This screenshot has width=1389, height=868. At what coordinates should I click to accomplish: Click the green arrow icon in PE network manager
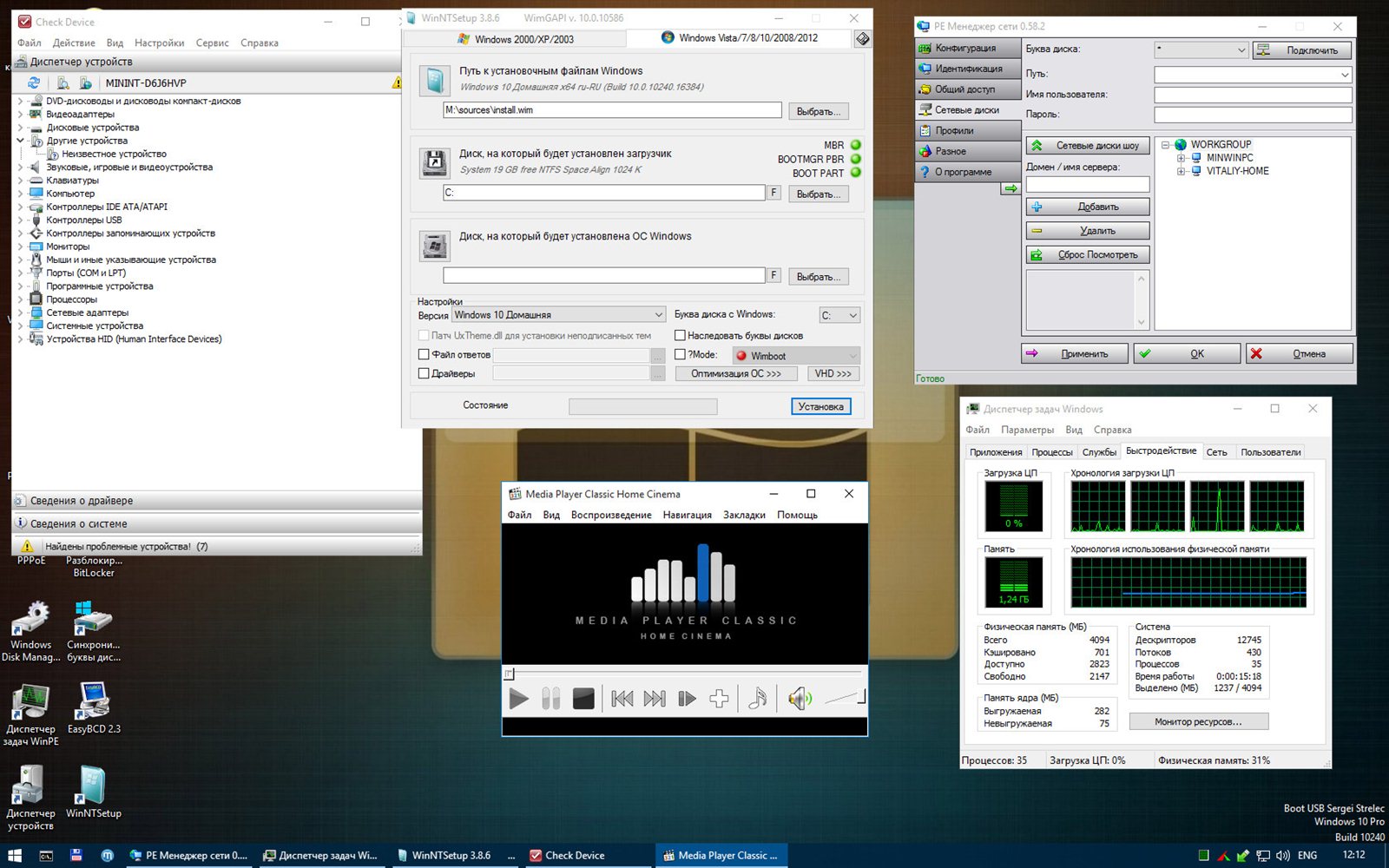coord(1010,188)
